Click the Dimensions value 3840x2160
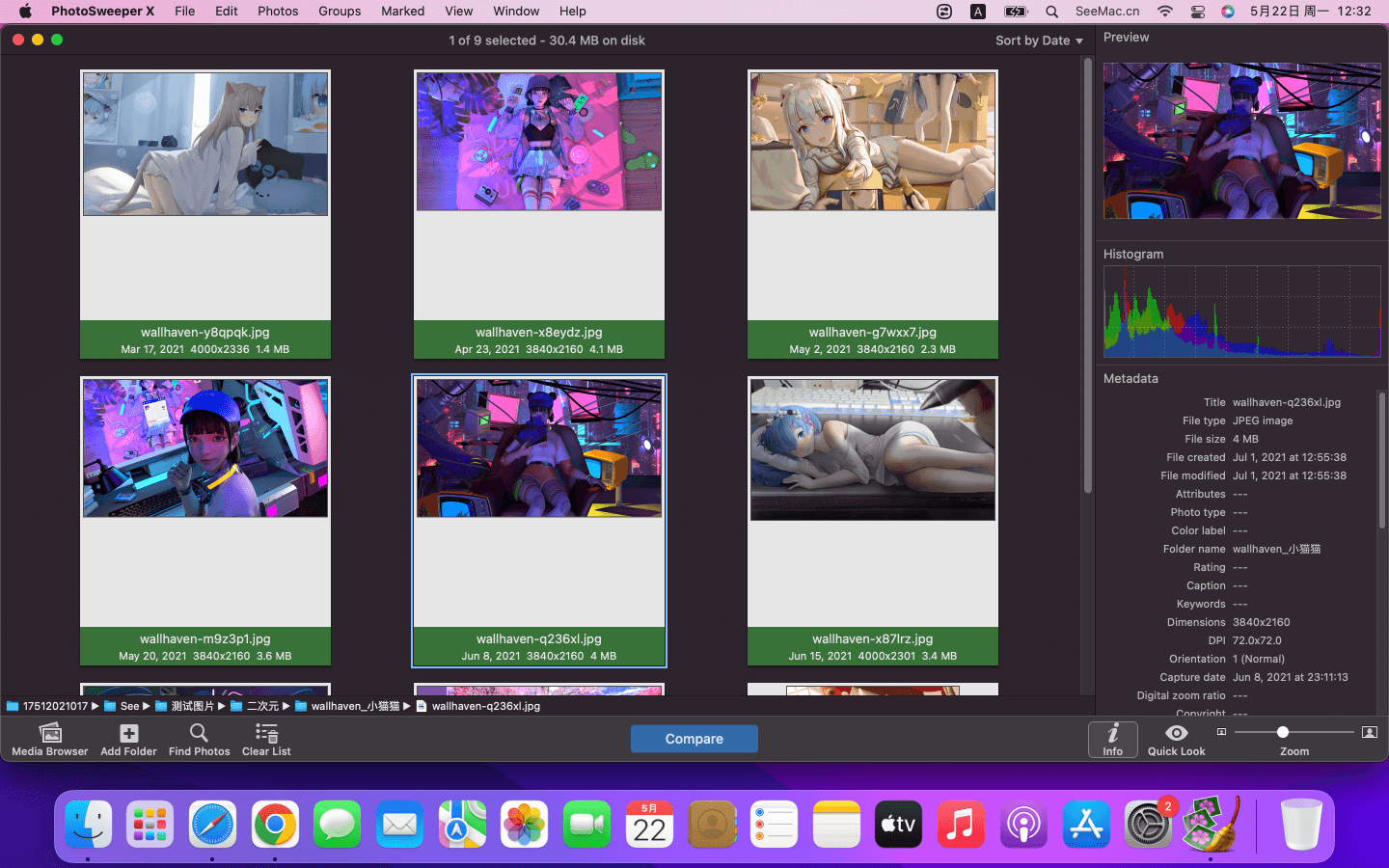1389x868 pixels. click(x=1261, y=622)
